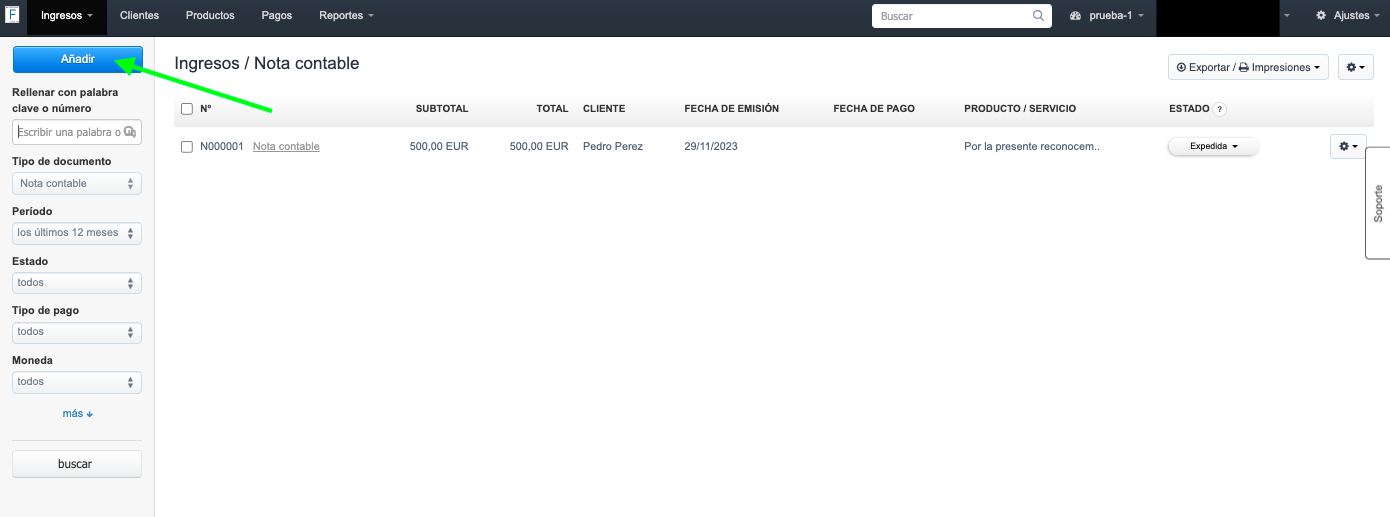1390x517 pixels.
Task: Open the Pagos menu item
Action: 277,16
